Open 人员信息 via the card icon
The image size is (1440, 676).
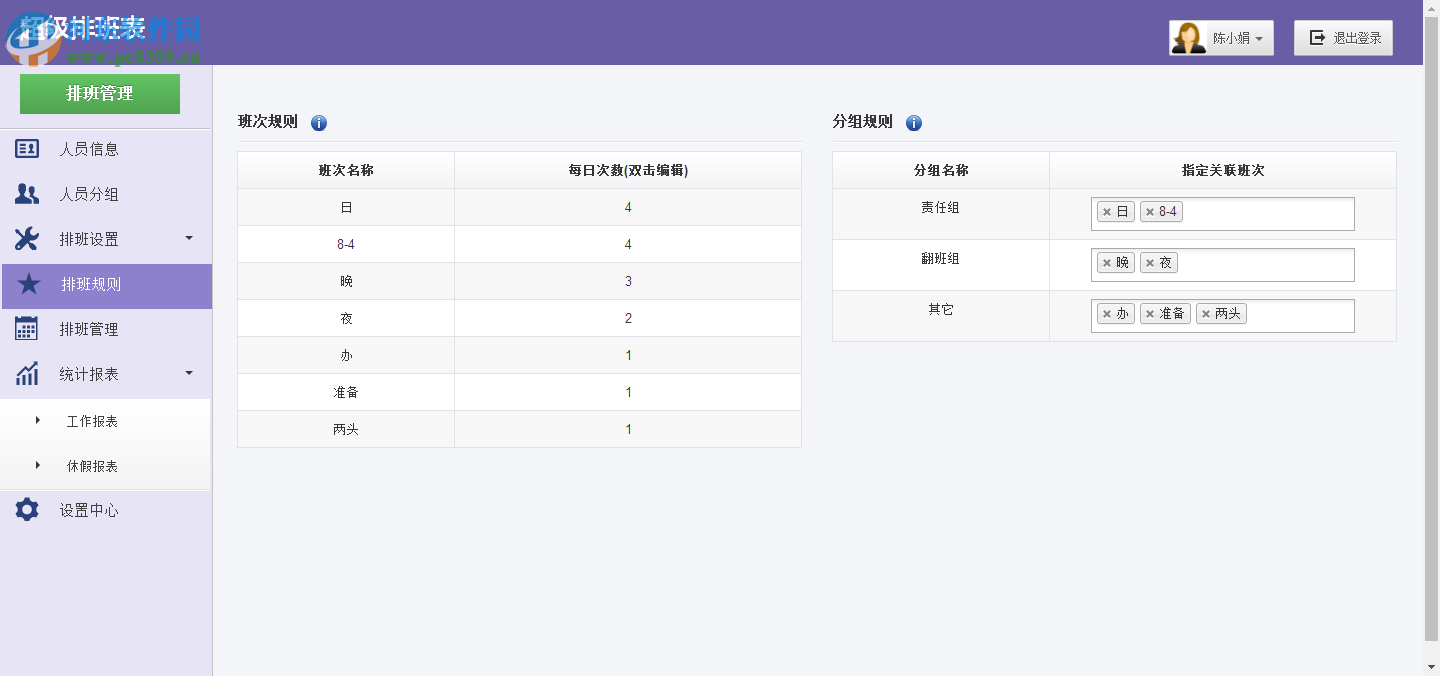(25, 148)
